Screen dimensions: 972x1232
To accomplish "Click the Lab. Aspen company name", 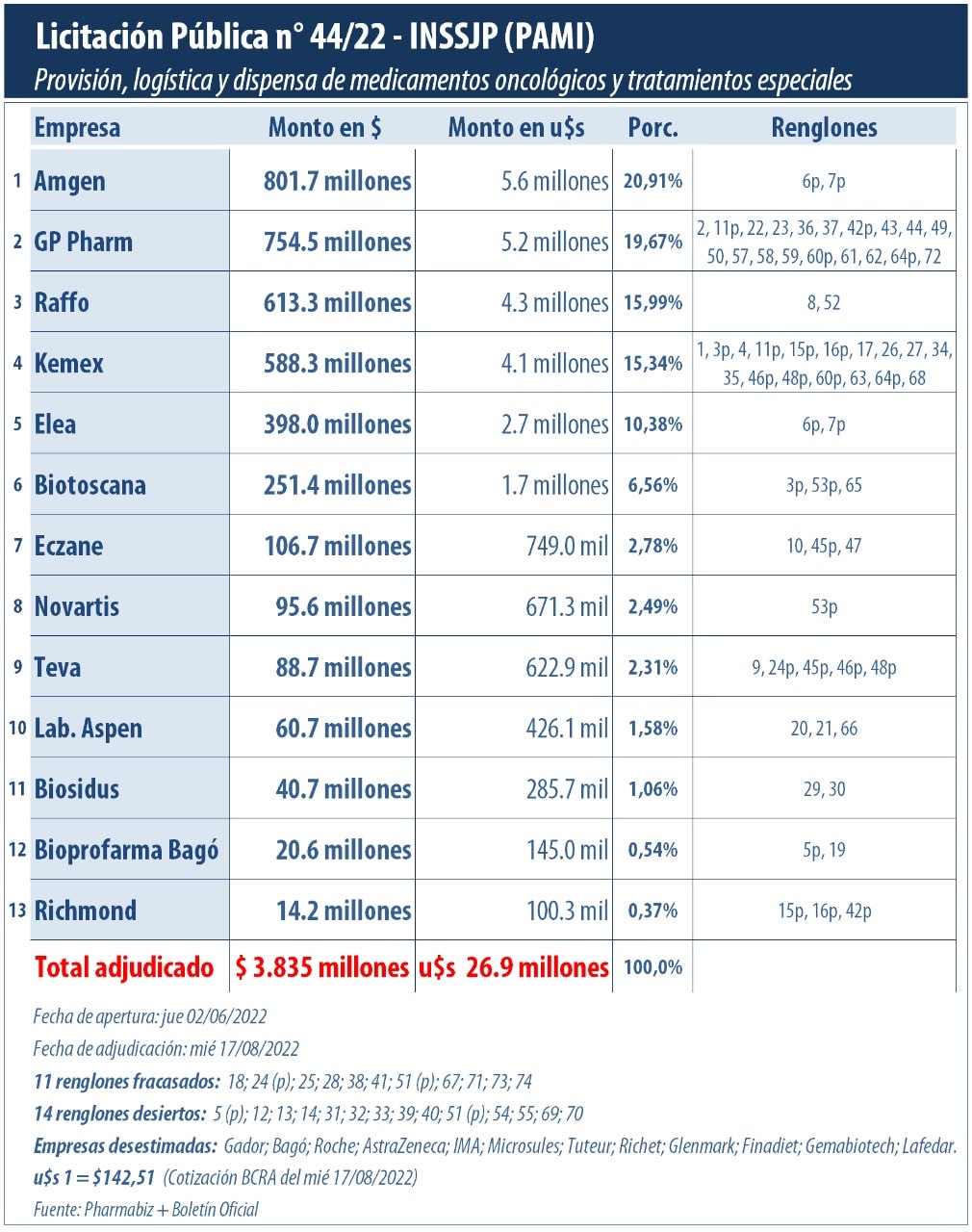I will 89,729.
